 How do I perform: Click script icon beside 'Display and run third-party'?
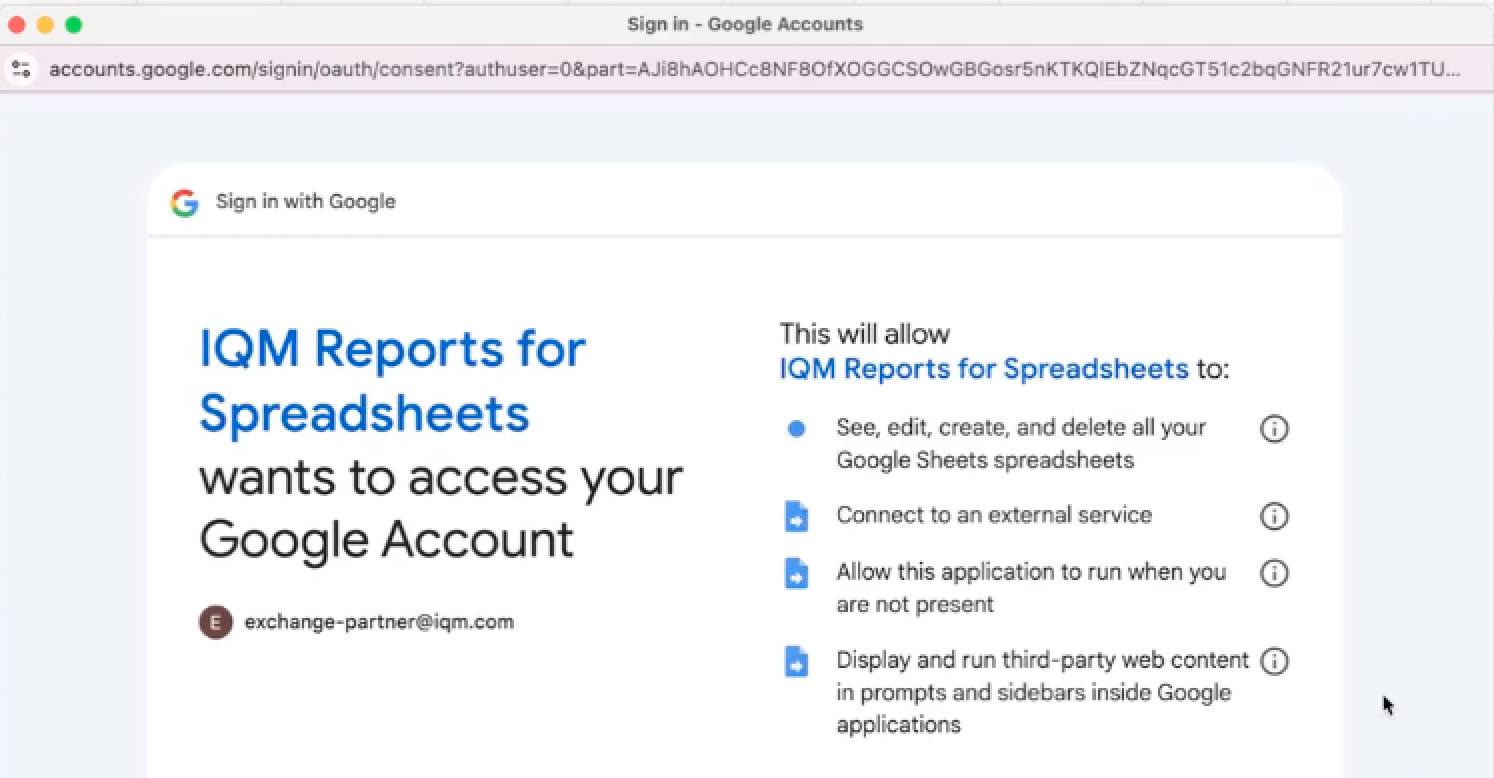[796, 662]
